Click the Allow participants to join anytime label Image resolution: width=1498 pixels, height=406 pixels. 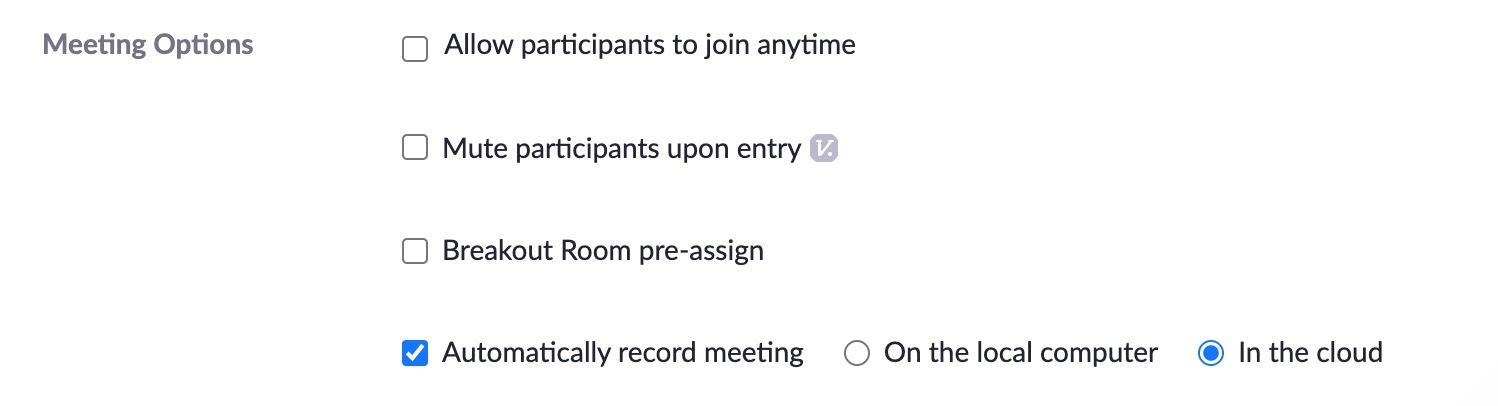(650, 45)
